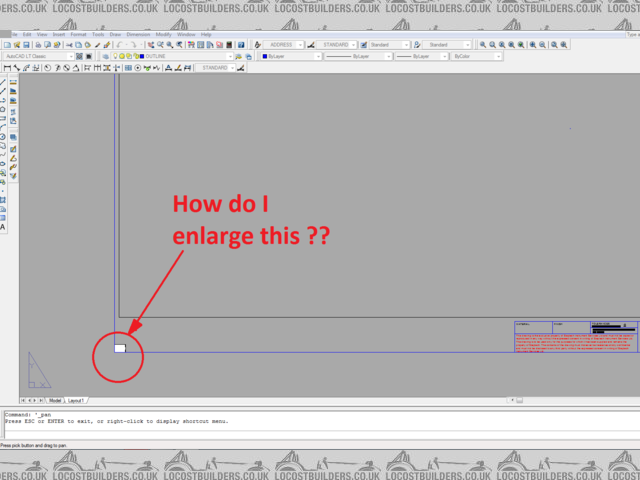Open the ByLayer color dropdown
Screen dimensions: 640x480
point(290,57)
